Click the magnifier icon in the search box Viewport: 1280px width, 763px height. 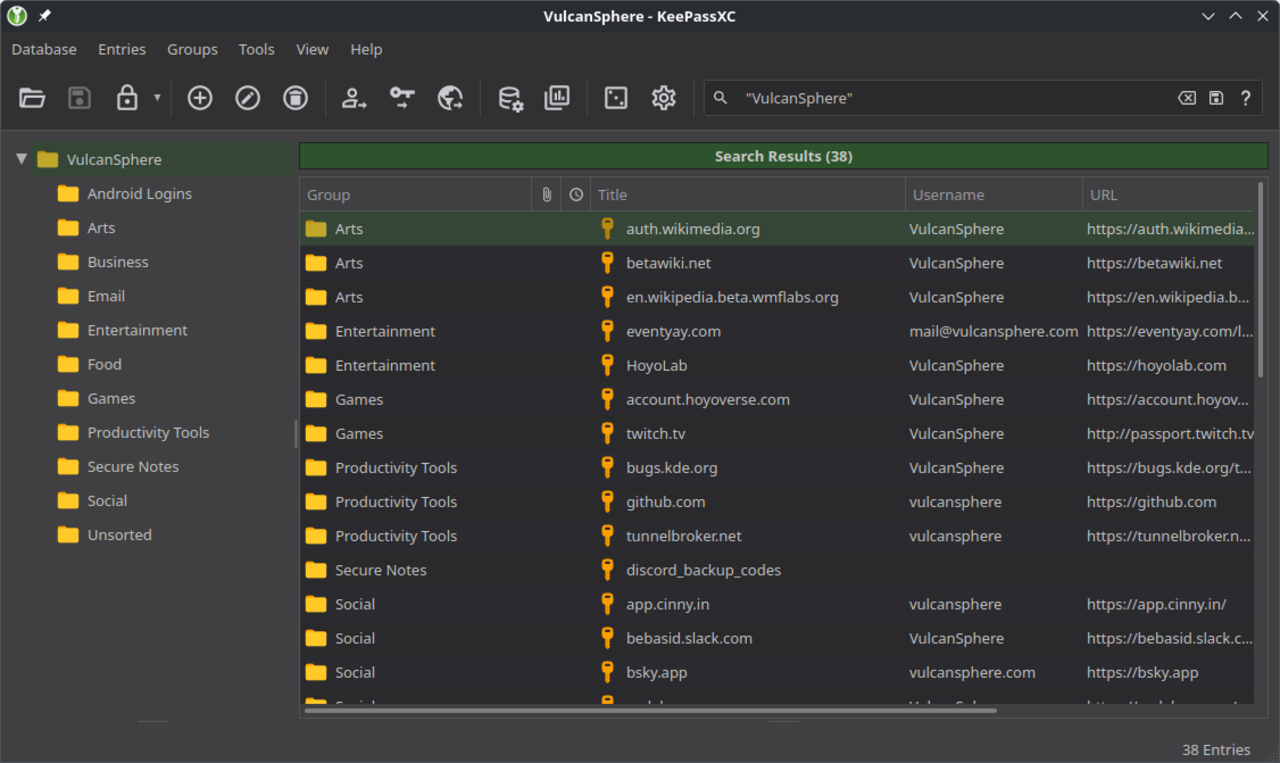(x=720, y=98)
